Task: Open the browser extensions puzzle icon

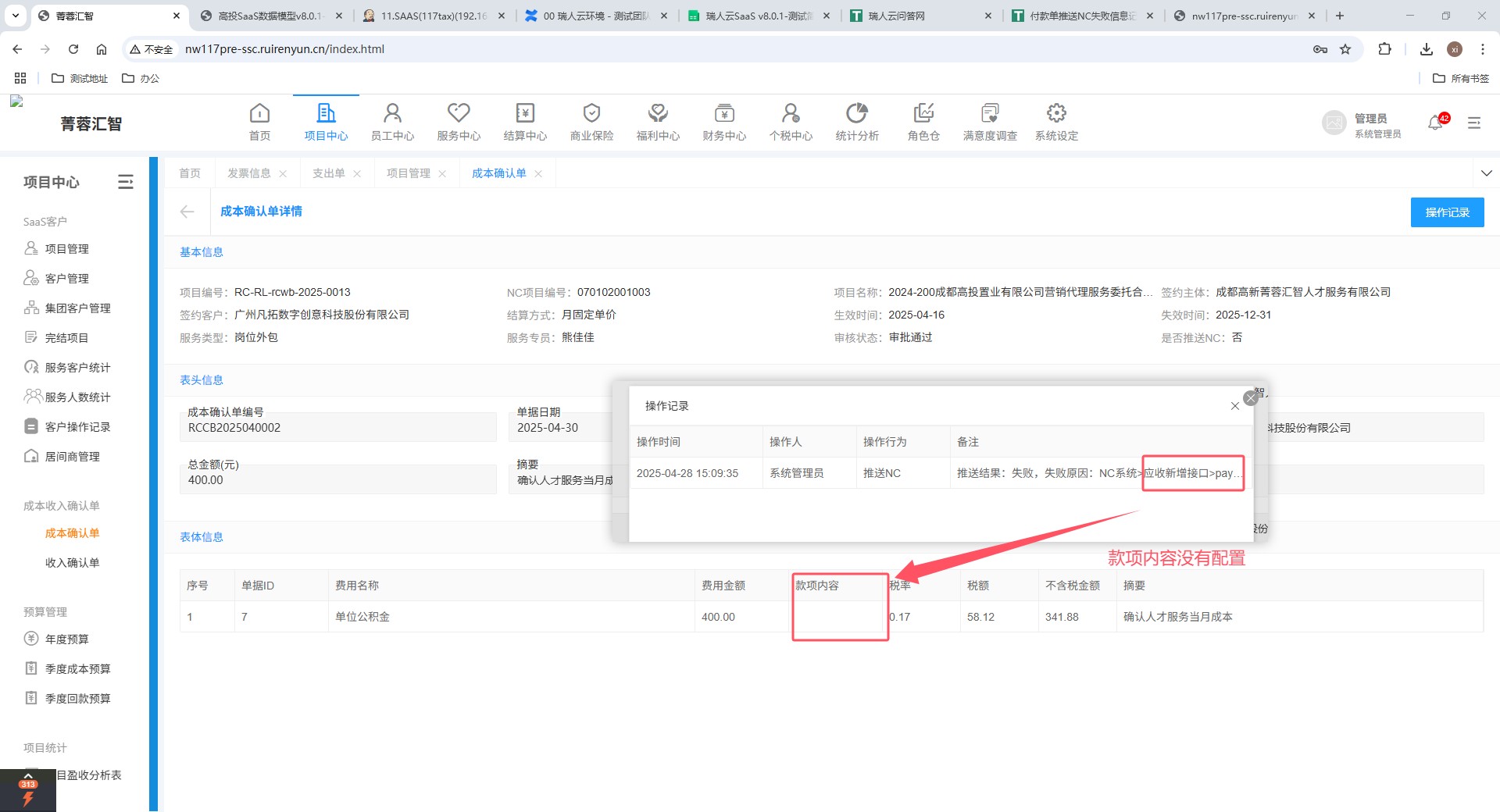Action: 1384,49
